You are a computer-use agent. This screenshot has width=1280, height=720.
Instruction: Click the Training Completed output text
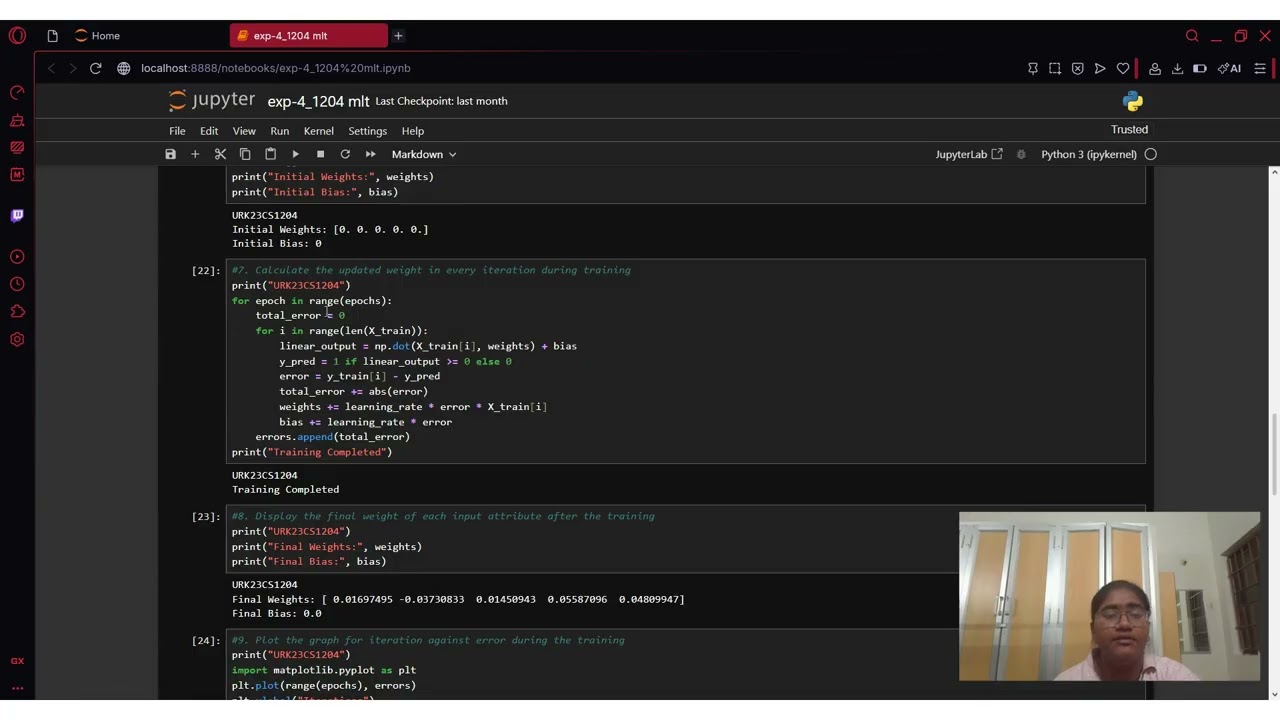pyautogui.click(x=285, y=489)
